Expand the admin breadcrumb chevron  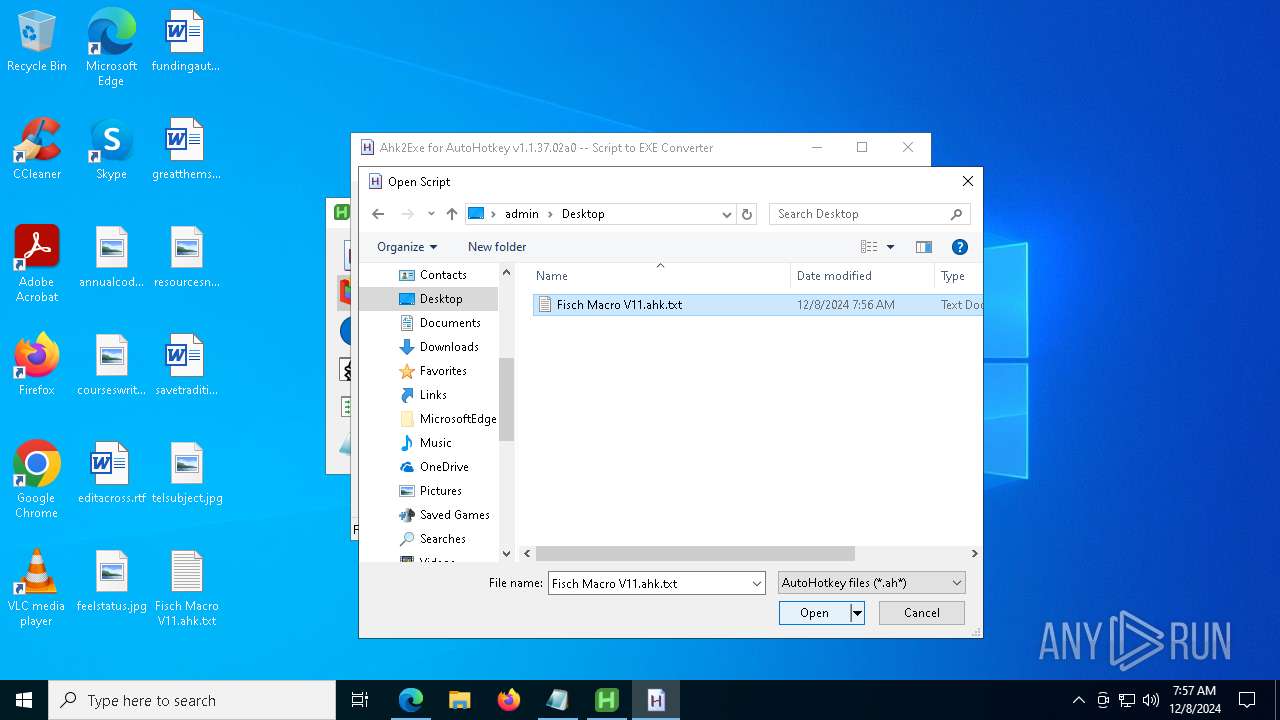tap(550, 214)
